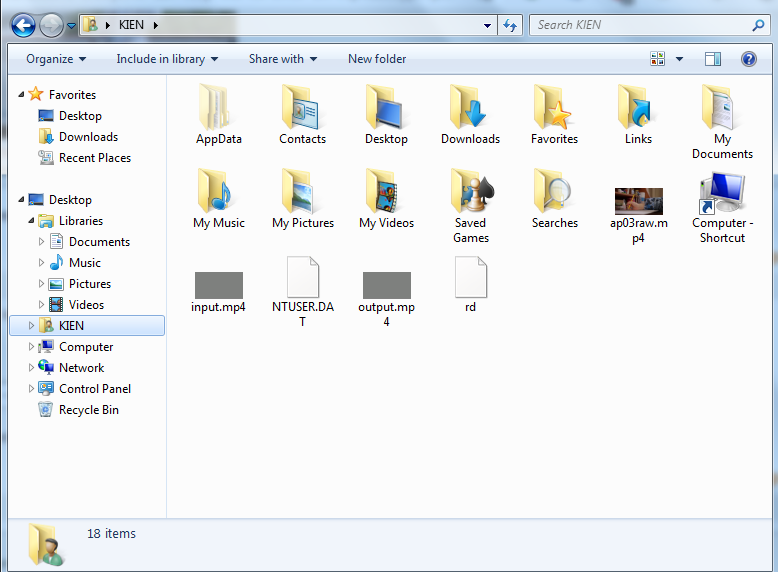Image resolution: width=778 pixels, height=572 pixels.
Task: Open the view options dropdown arrow
Action: click(x=679, y=59)
